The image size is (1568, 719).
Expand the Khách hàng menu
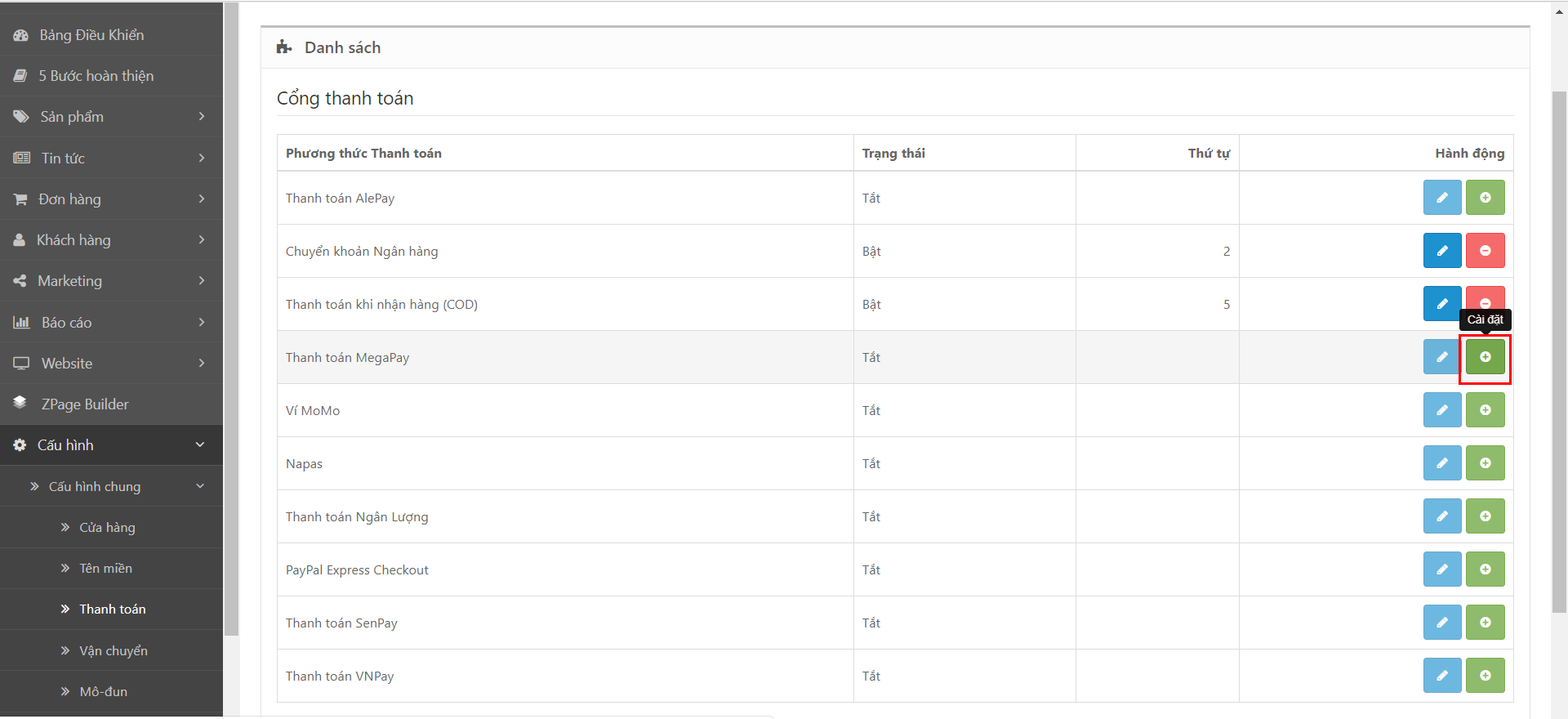(111, 240)
